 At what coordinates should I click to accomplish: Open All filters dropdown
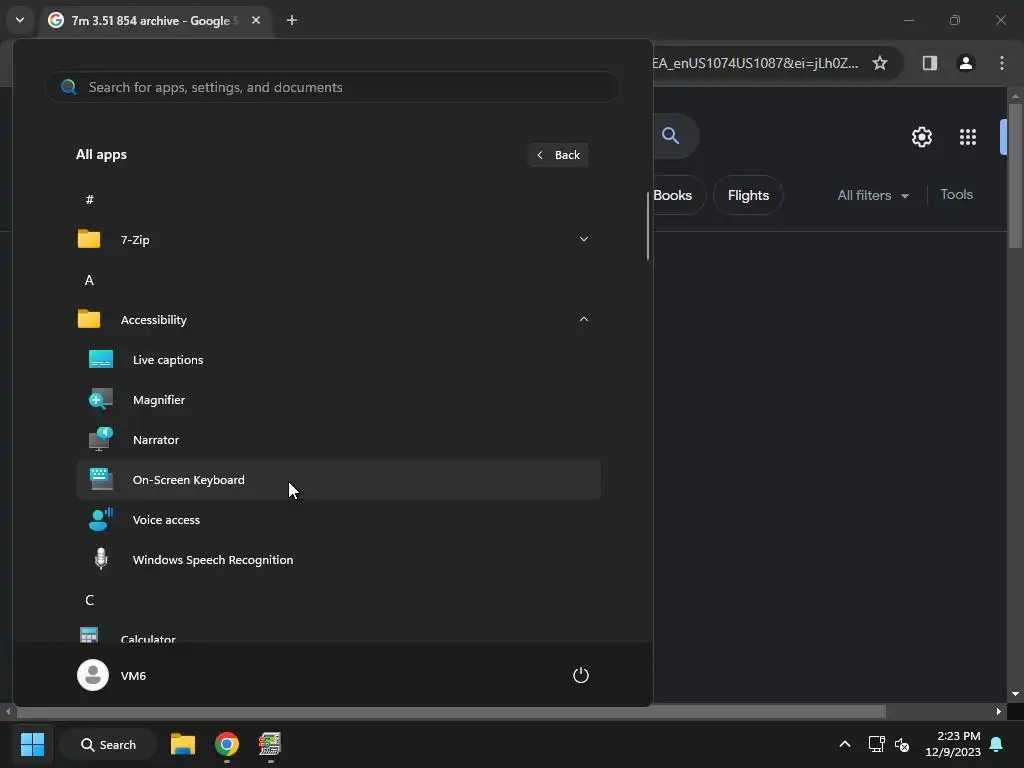[873, 195]
